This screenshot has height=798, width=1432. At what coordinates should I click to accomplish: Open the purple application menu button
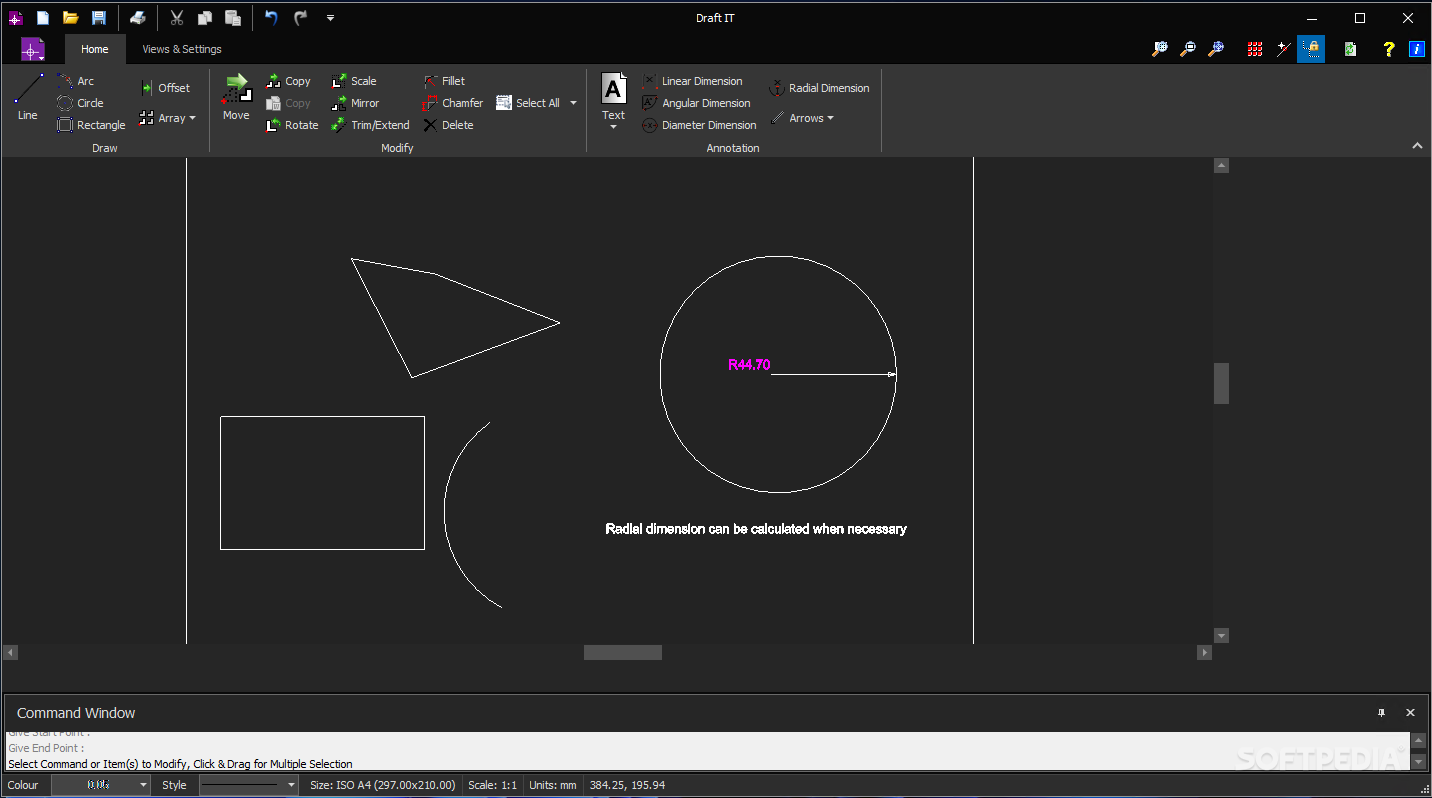pos(33,49)
